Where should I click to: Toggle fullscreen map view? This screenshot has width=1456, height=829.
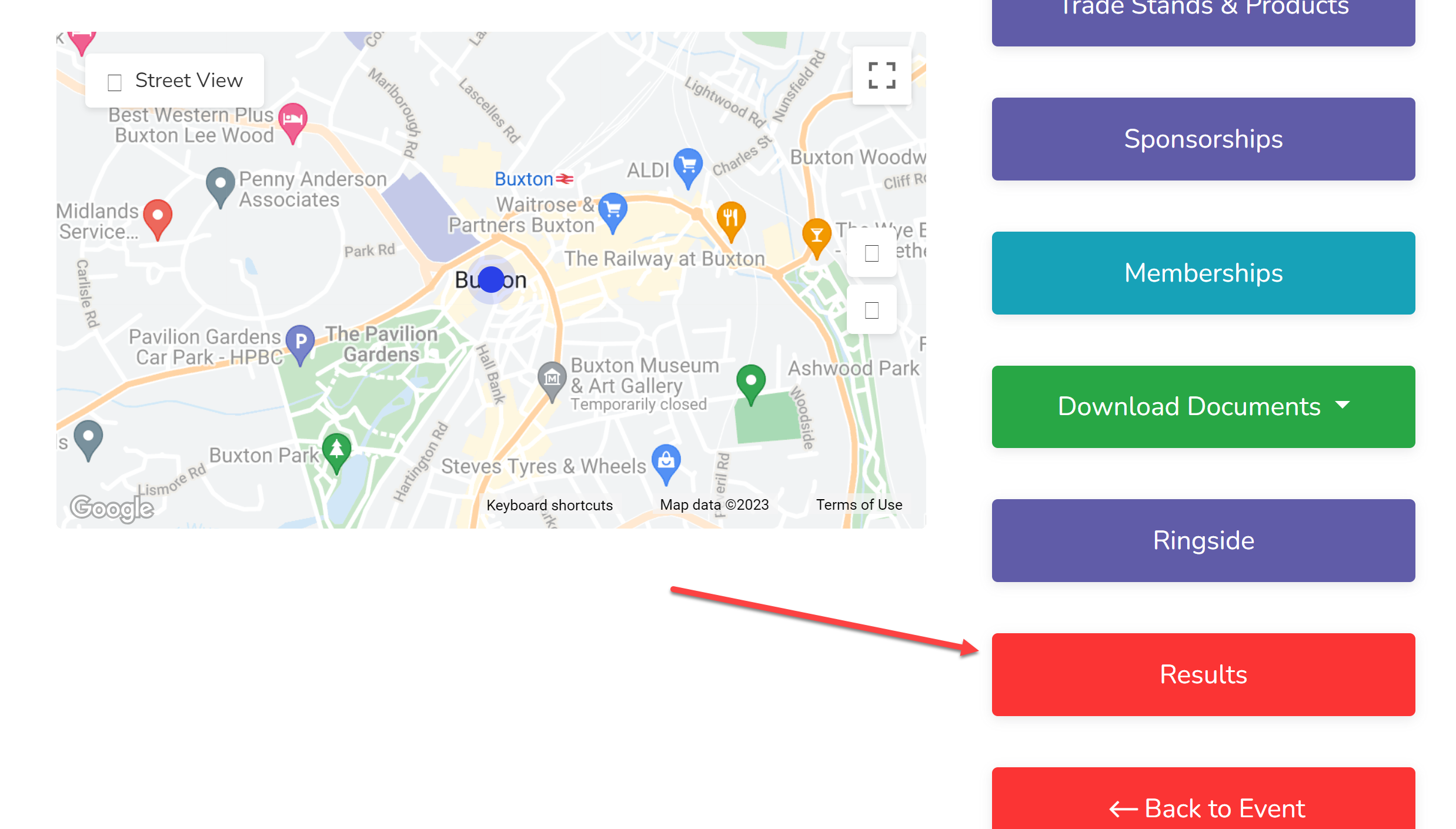pos(881,75)
